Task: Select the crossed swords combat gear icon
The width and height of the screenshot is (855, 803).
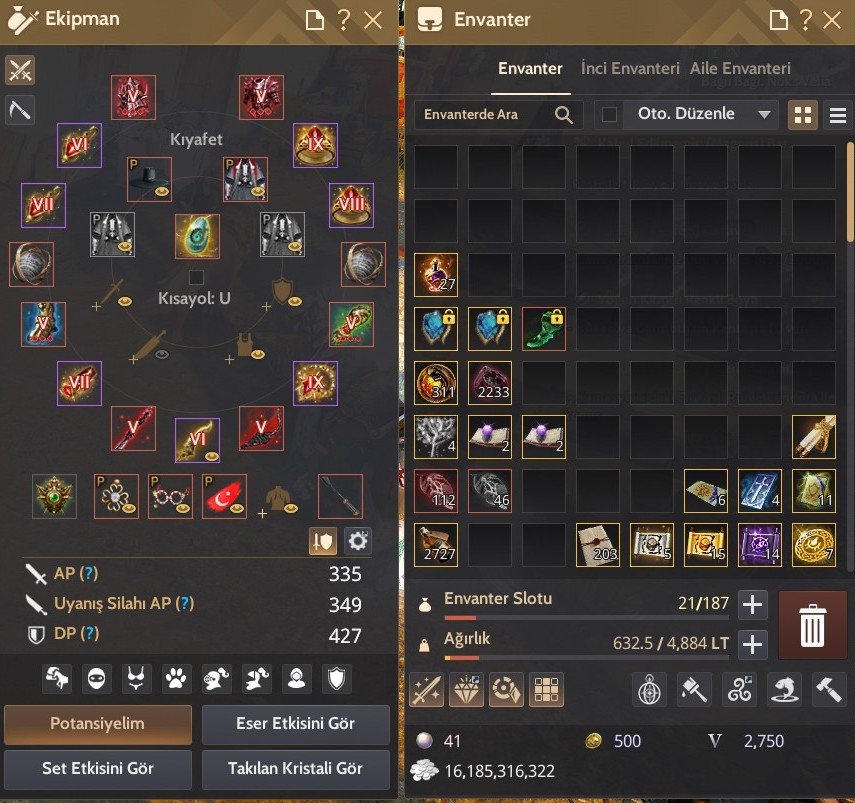Action: click(x=20, y=70)
